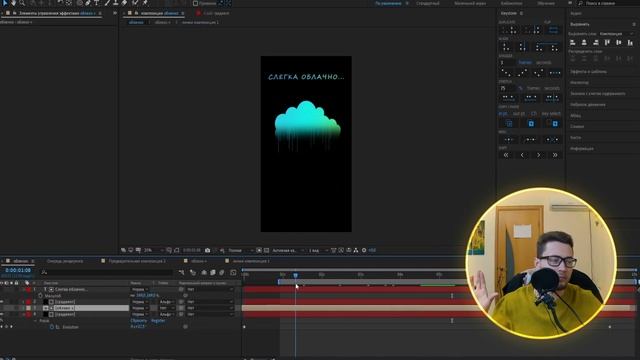
Task: Open the 1 вид view layout dropdown
Action: (318, 250)
